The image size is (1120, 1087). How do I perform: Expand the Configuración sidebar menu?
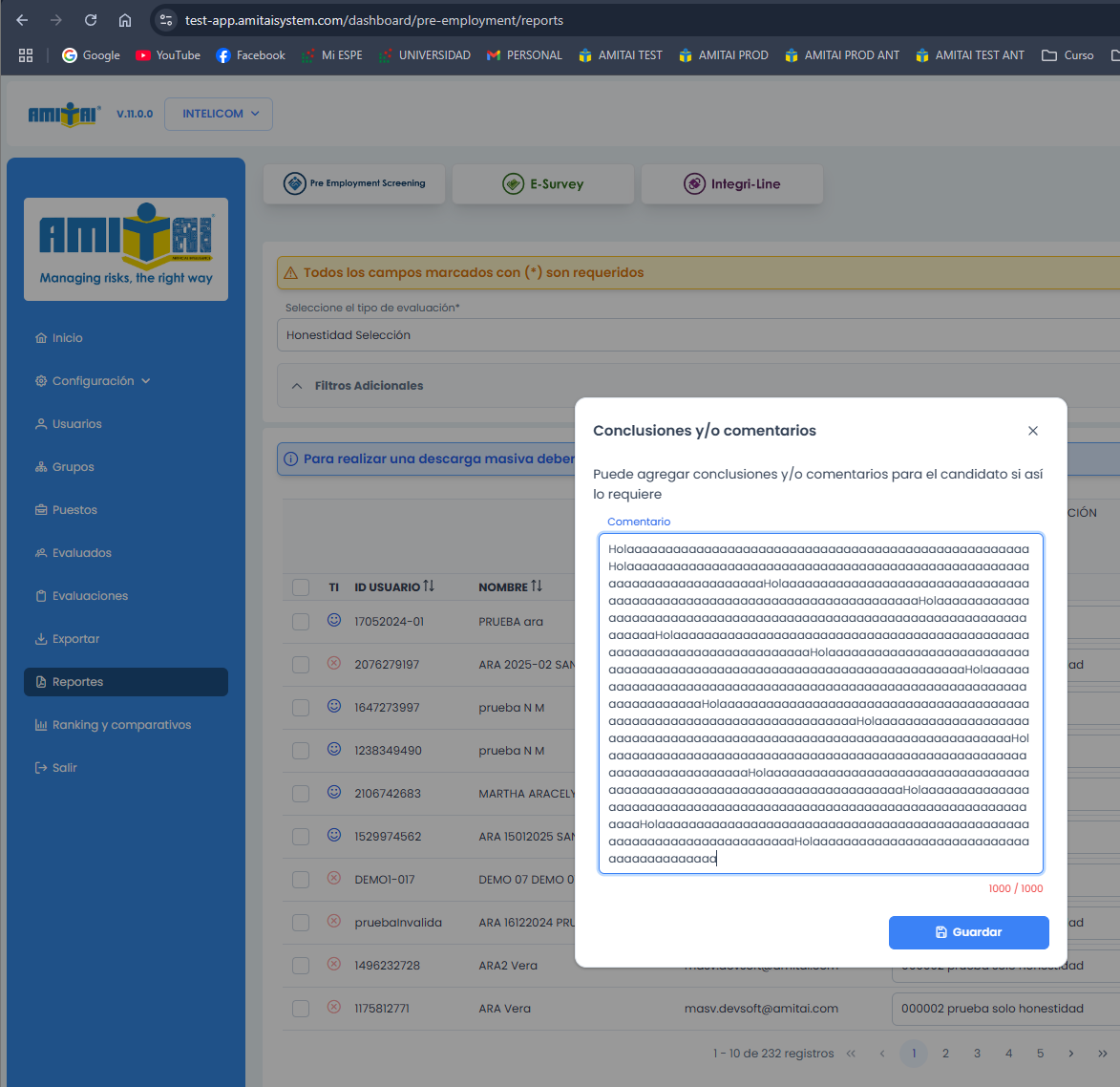point(94,381)
